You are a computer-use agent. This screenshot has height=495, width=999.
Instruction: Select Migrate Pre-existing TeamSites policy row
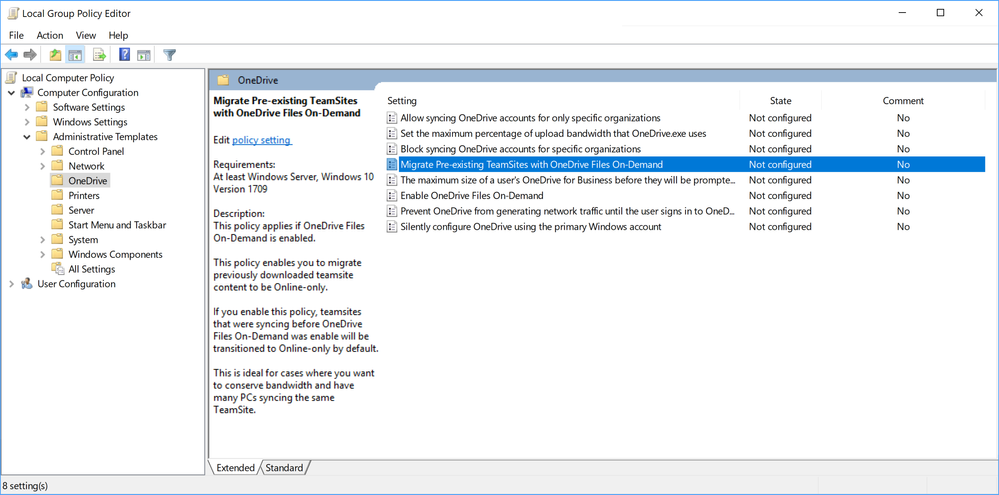[685, 164]
